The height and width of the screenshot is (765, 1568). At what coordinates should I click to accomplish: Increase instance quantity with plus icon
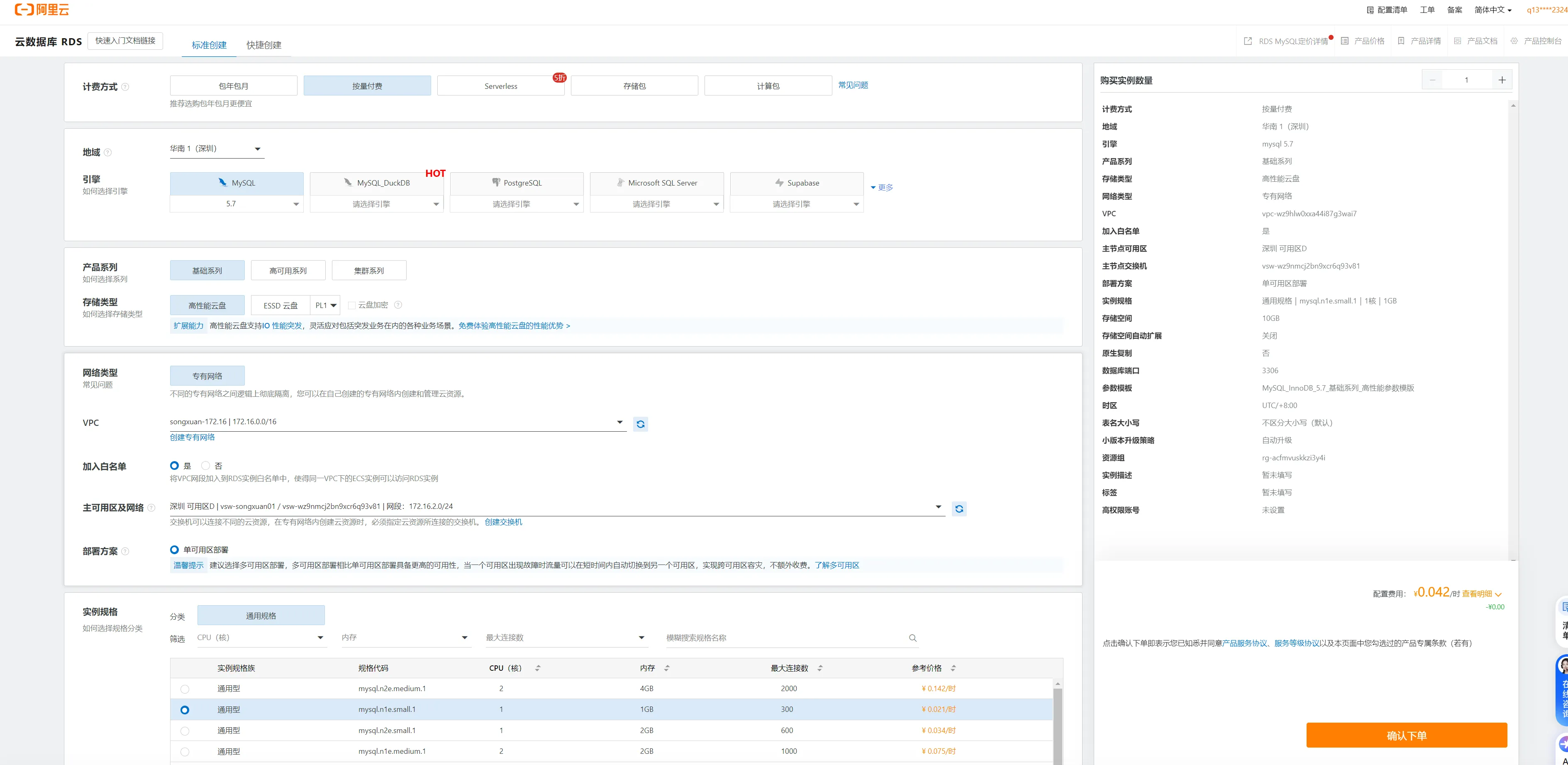(1502, 80)
